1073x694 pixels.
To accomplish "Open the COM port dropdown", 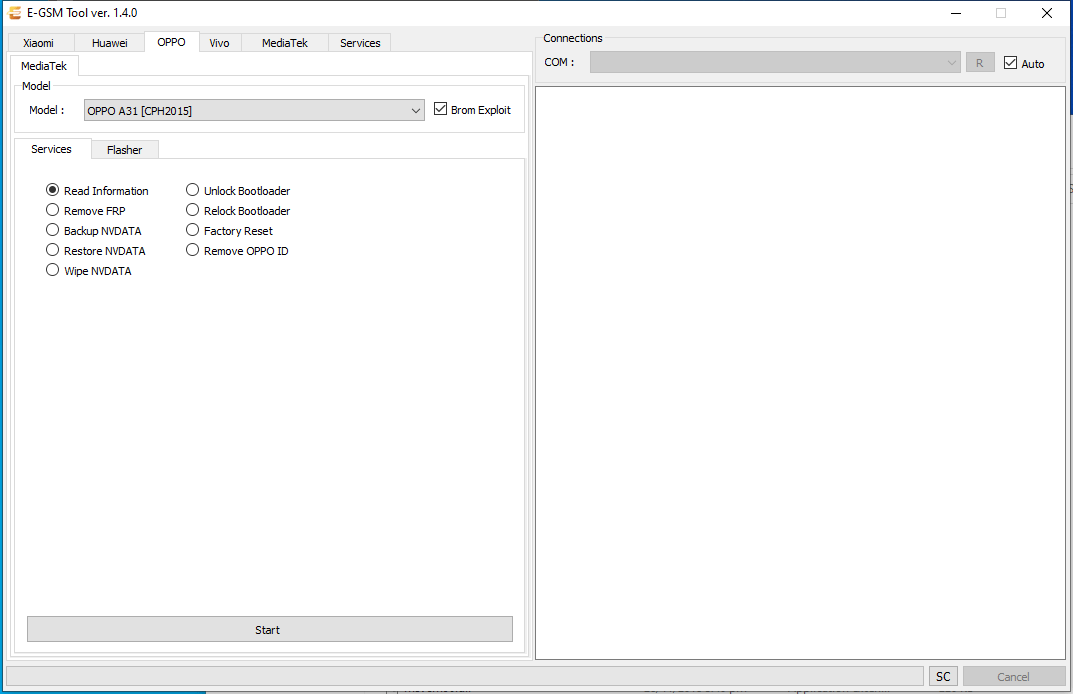I will click(950, 61).
